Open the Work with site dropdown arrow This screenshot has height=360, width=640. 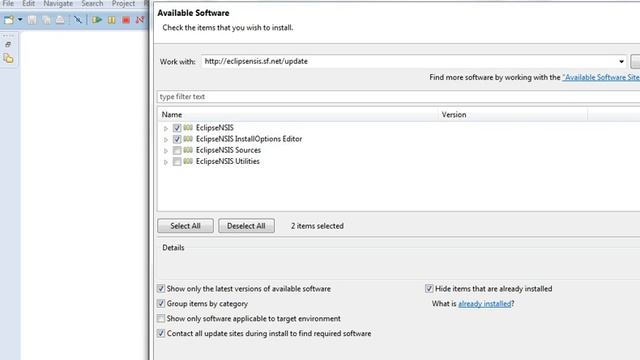point(621,62)
